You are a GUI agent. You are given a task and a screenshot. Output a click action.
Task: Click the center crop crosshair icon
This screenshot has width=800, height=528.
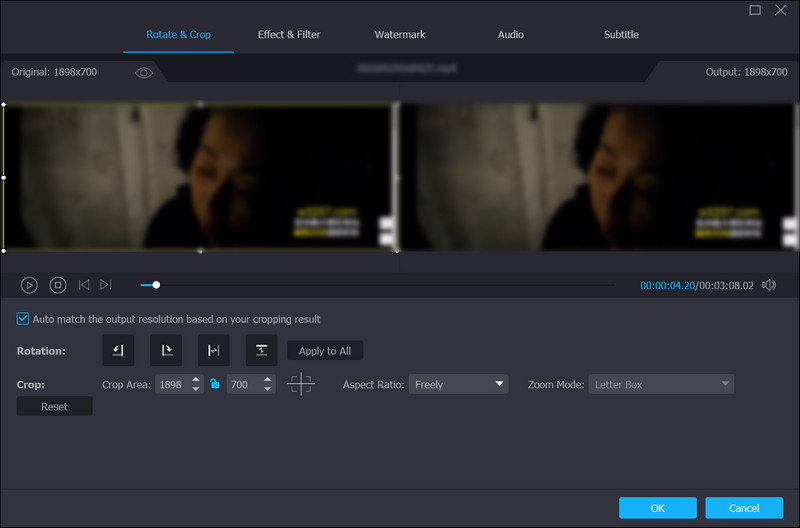300,384
